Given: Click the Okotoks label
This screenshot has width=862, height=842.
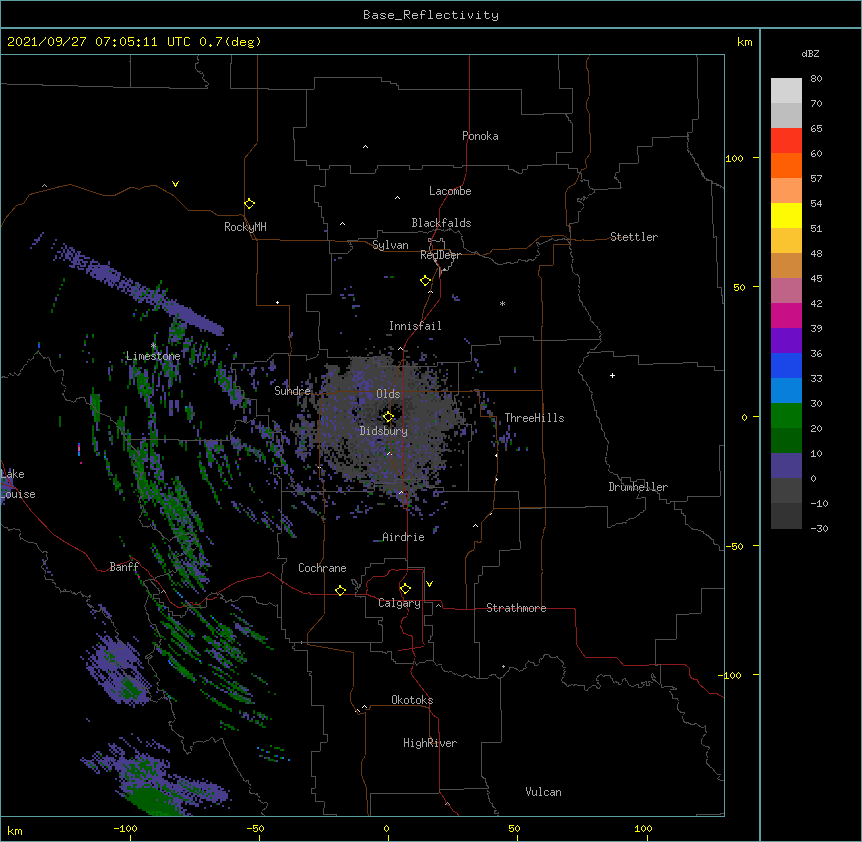Looking at the screenshot, I should (412, 700).
